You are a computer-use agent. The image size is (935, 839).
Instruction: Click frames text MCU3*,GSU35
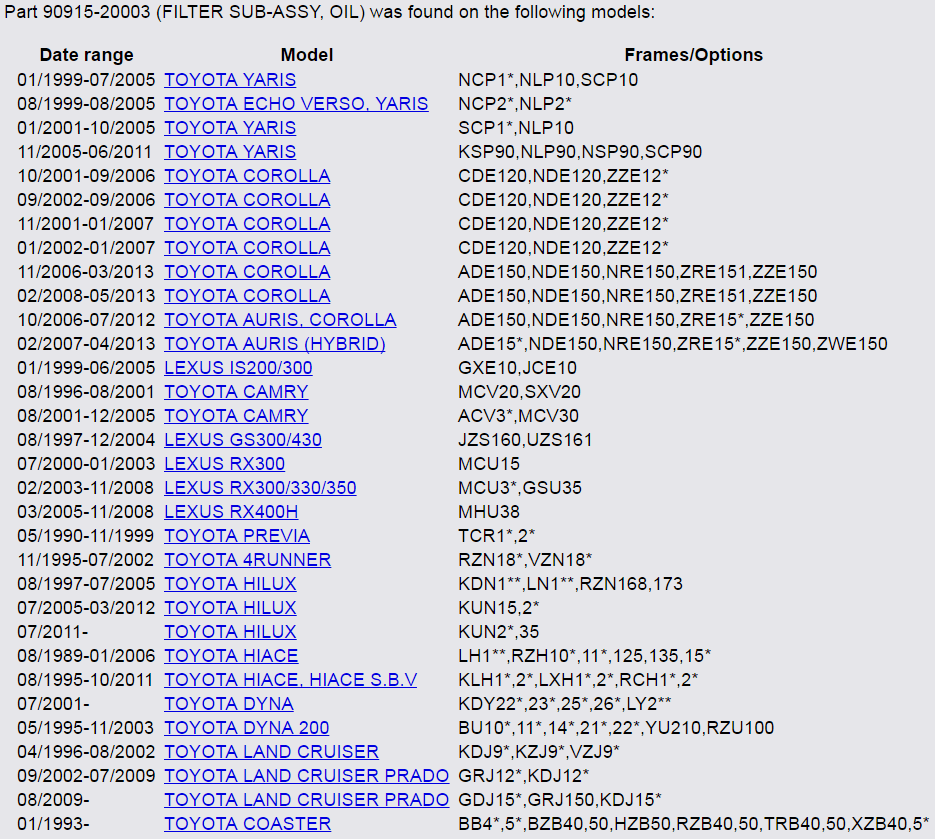(520, 488)
